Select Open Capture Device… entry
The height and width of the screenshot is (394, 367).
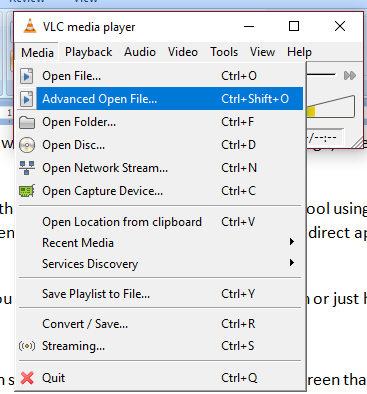pos(161,191)
